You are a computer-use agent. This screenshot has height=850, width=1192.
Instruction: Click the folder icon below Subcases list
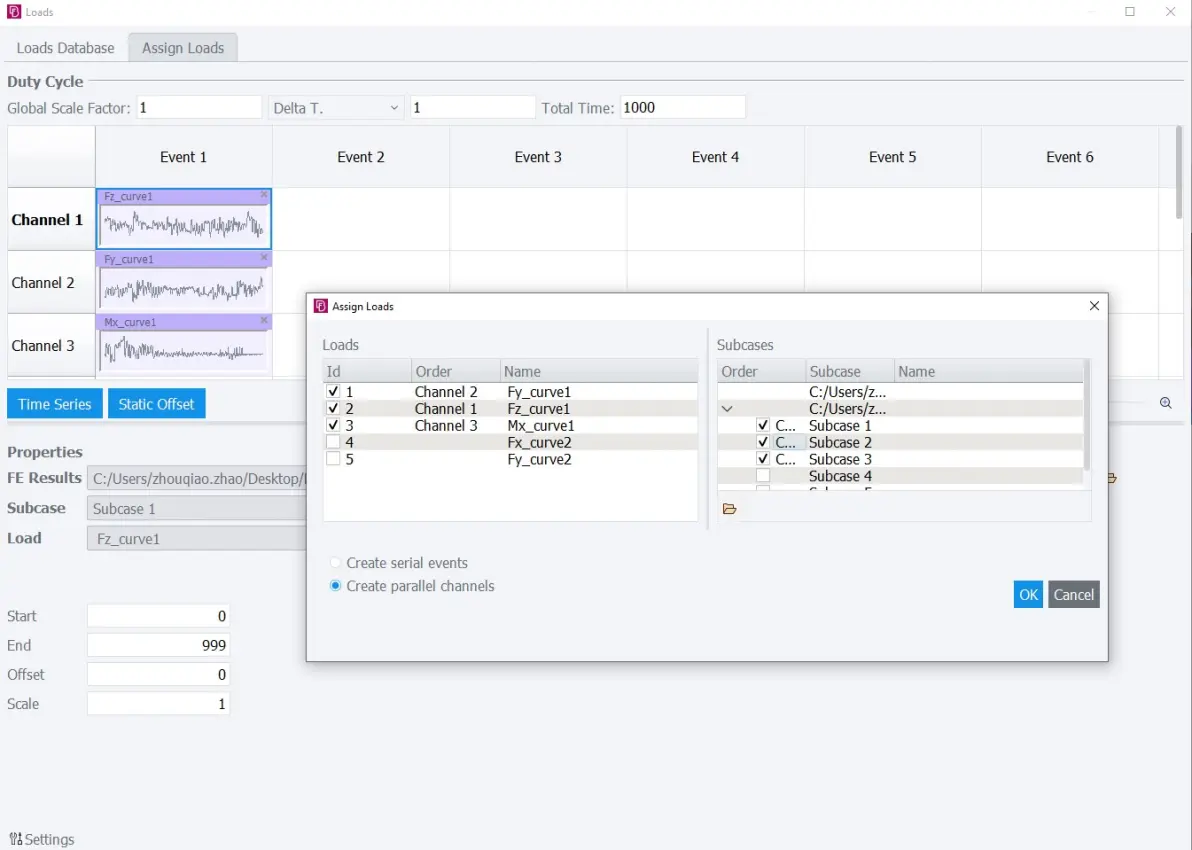tap(730, 509)
